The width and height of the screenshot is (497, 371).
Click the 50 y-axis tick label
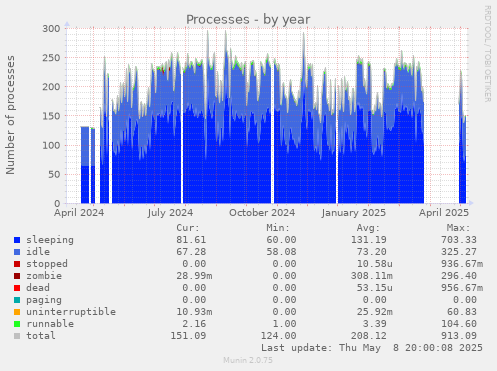point(54,174)
